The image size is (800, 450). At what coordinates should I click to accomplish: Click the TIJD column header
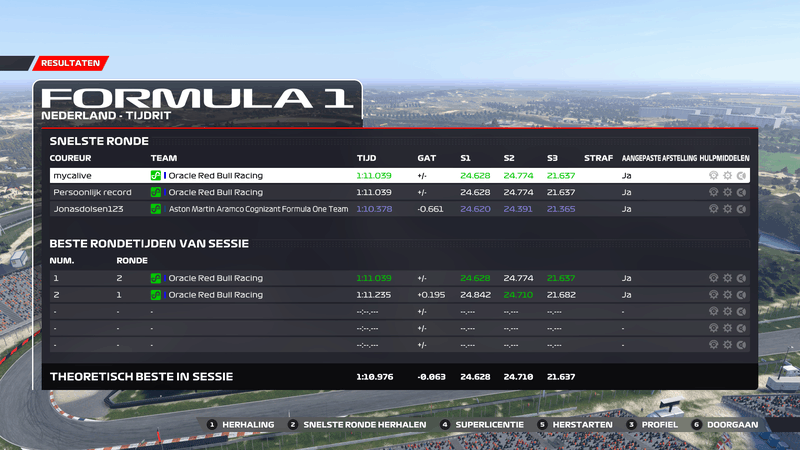point(366,158)
